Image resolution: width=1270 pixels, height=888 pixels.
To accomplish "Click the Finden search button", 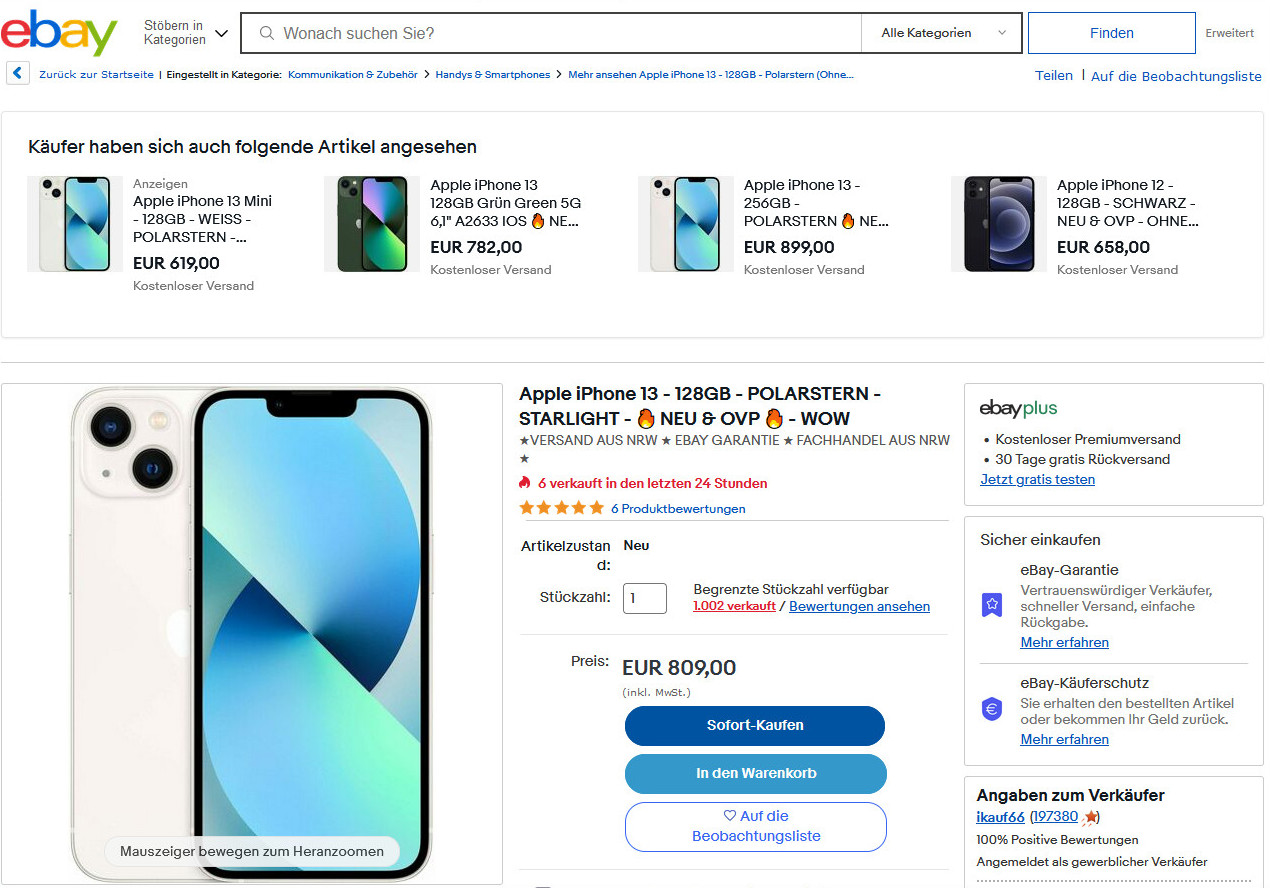I will tap(1111, 33).
